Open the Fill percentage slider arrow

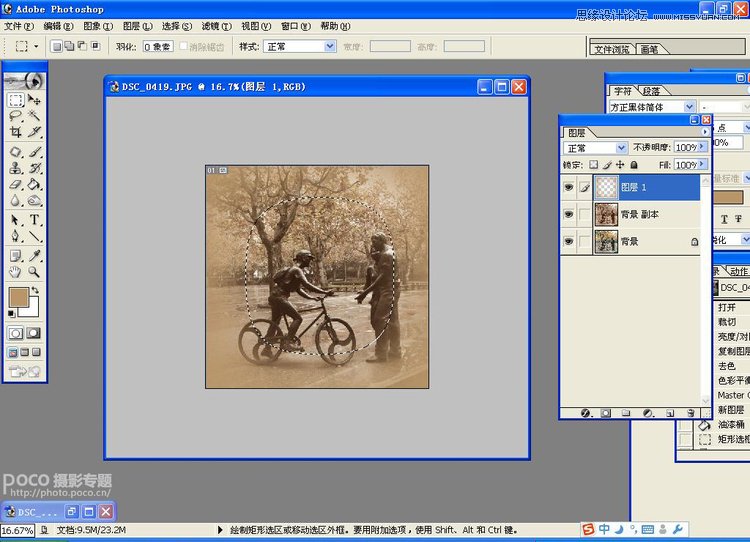click(702, 165)
